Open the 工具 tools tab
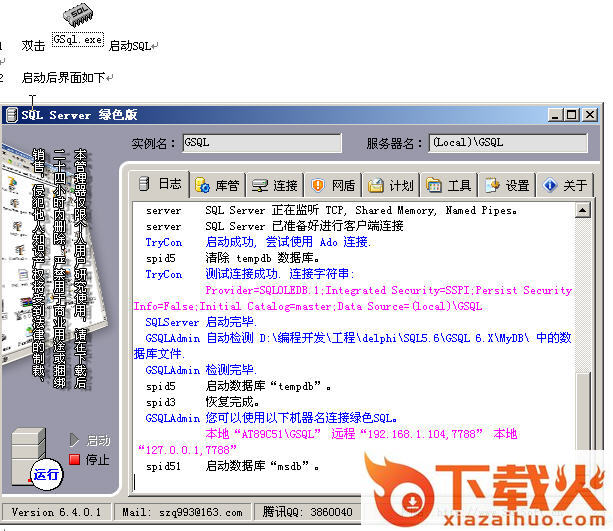 pos(448,185)
